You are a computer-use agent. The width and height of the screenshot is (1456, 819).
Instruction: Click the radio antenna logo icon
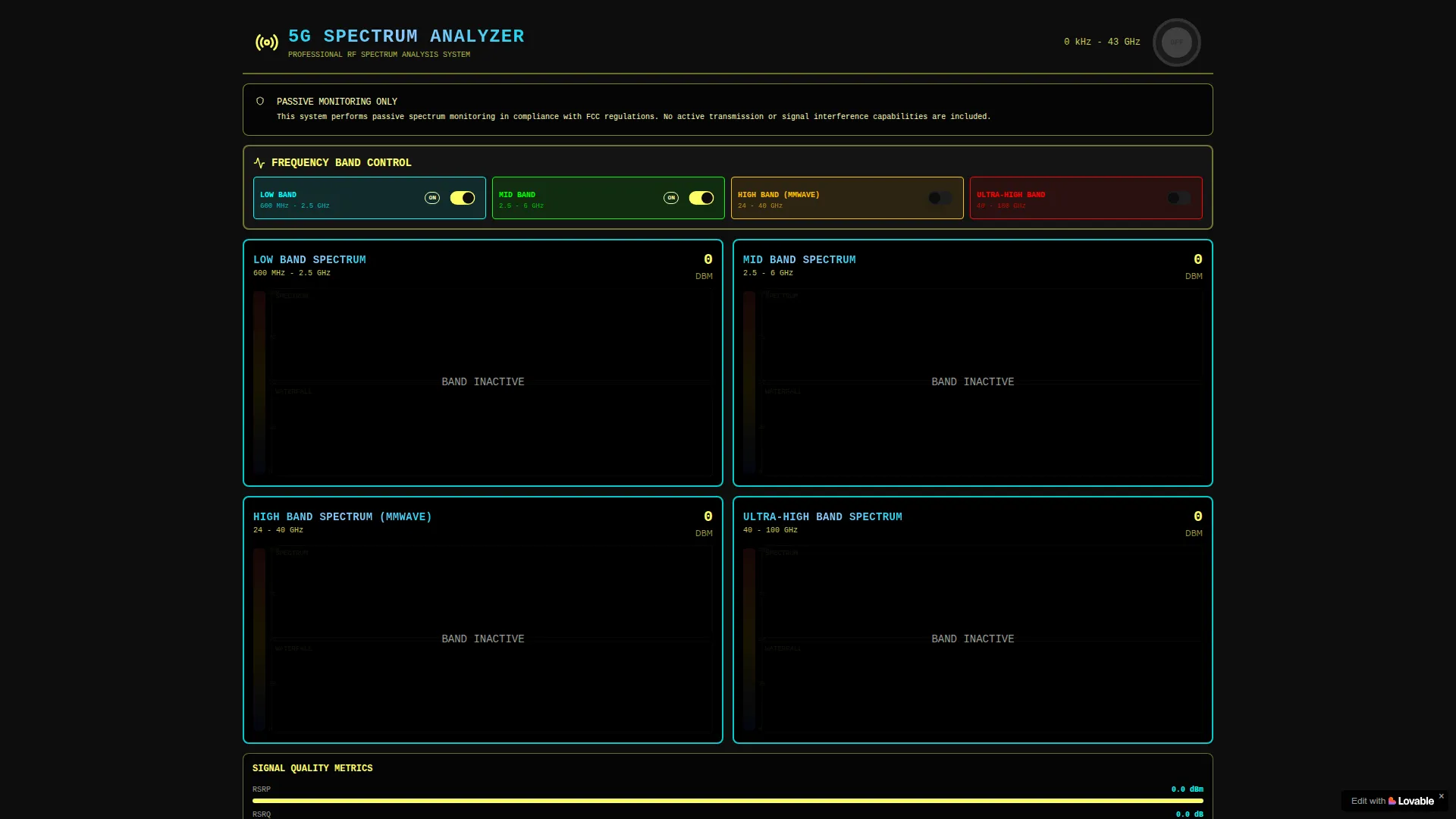pos(267,42)
